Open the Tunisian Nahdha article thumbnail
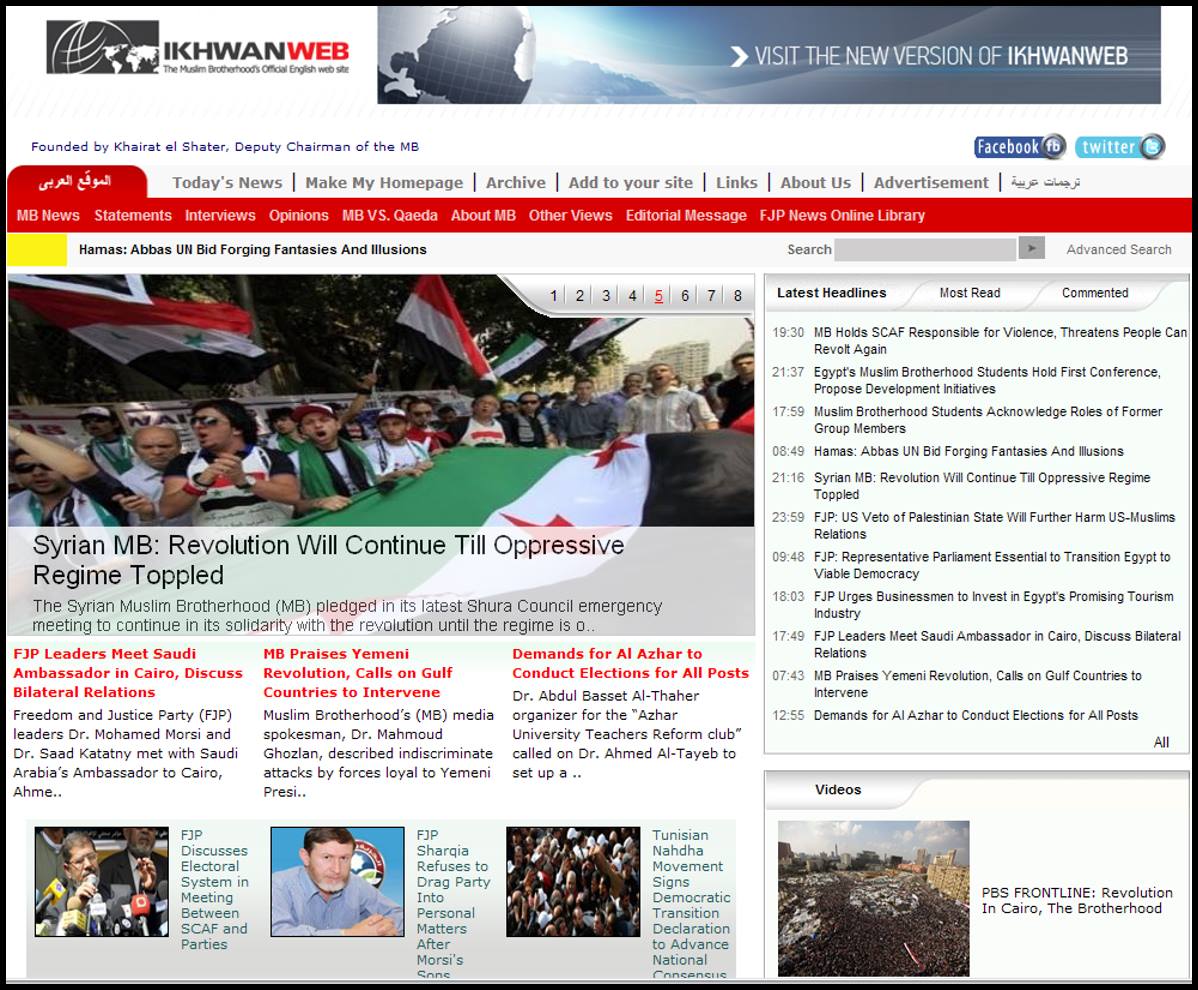Viewport: 1198px width, 990px height. [573, 881]
